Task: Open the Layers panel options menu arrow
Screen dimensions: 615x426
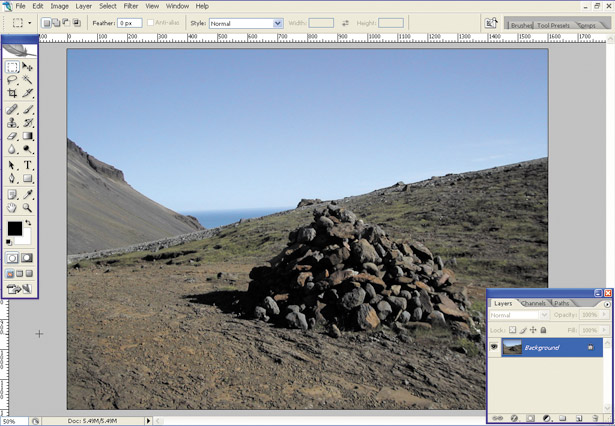Action: coord(607,304)
